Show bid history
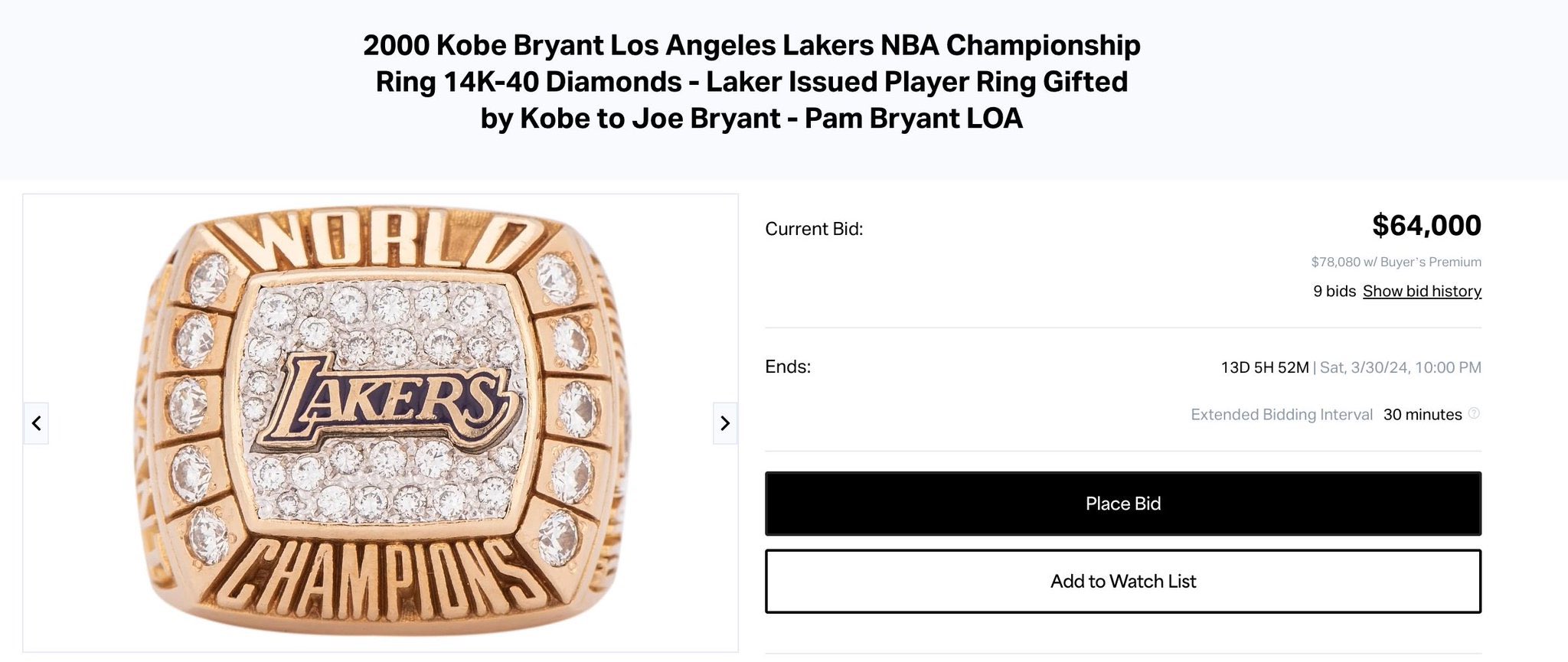 [x=1422, y=291]
